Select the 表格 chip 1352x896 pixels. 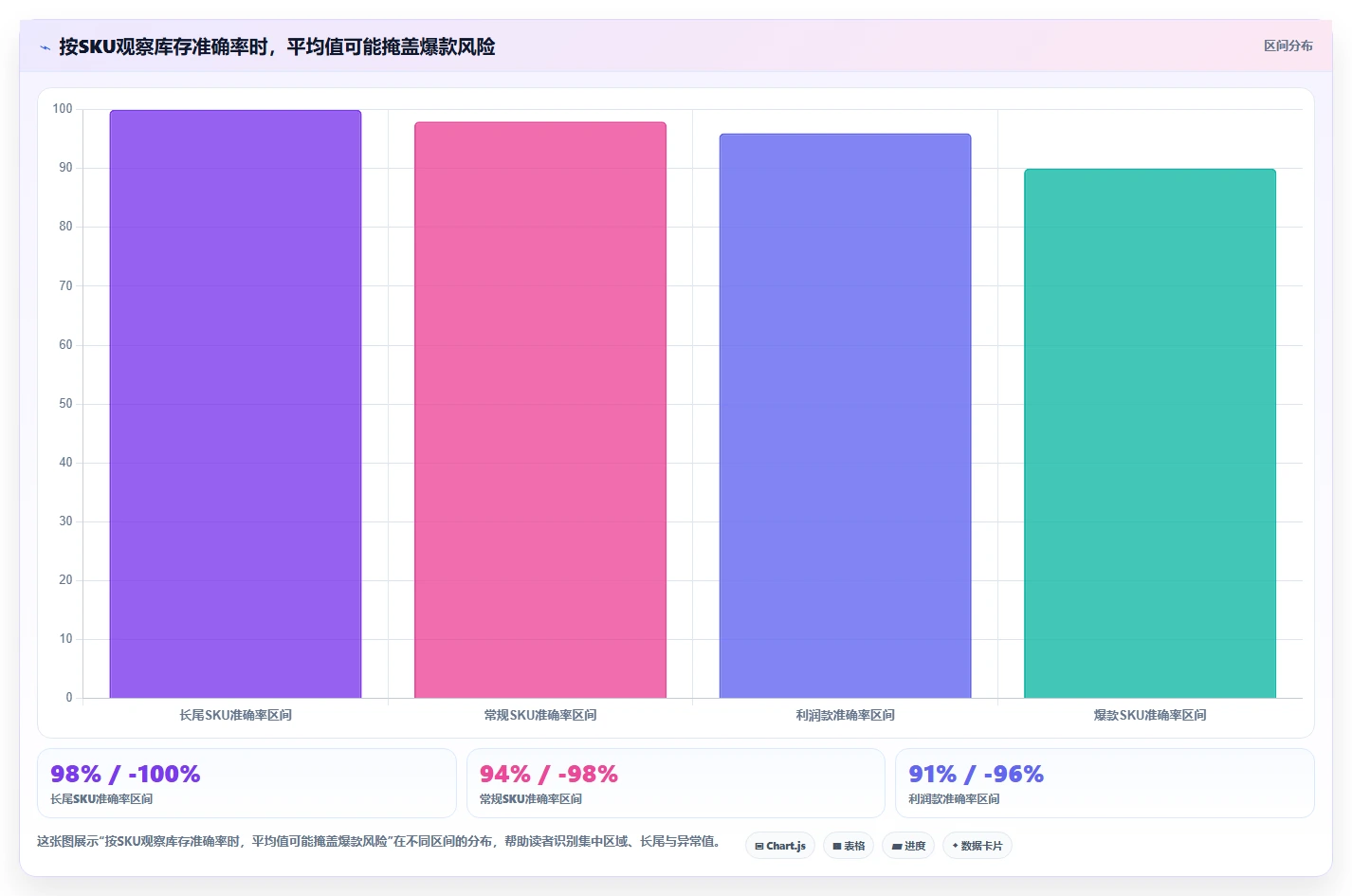849,846
